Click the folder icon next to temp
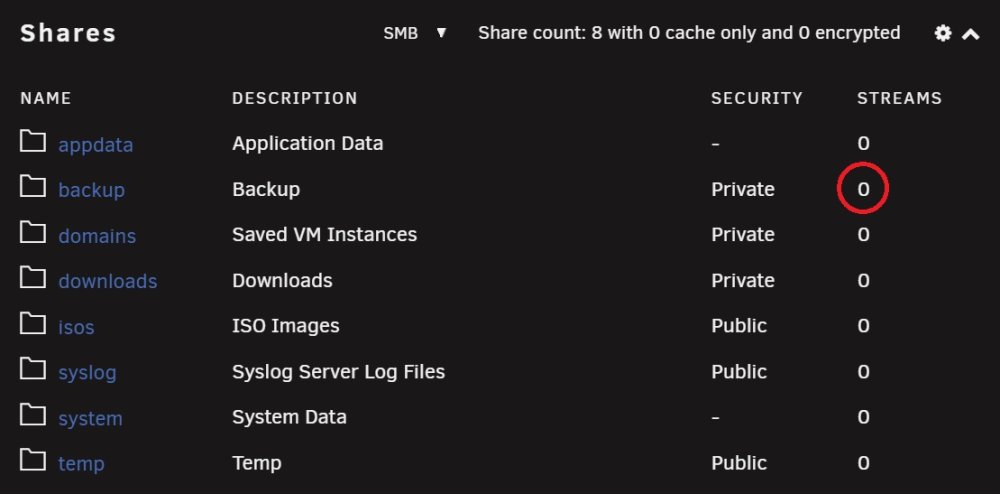 click(x=33, y=460)
